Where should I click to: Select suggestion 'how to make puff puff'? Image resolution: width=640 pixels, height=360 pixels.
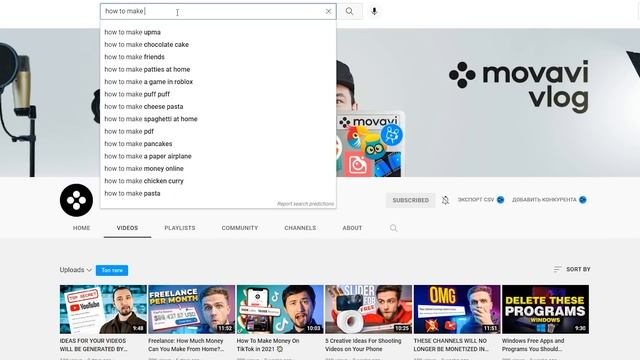pos(218,94)
